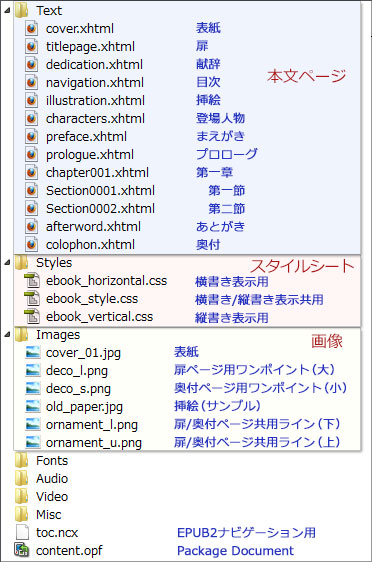
Task: Click the navigation.xhtml file icon
Action: [32, 82]
